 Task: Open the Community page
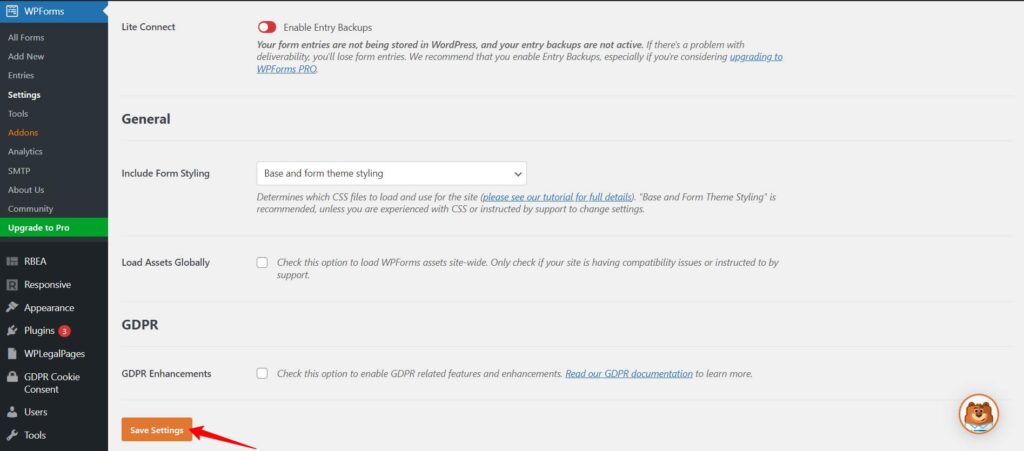pyautogui.click(x=31, y=209)
